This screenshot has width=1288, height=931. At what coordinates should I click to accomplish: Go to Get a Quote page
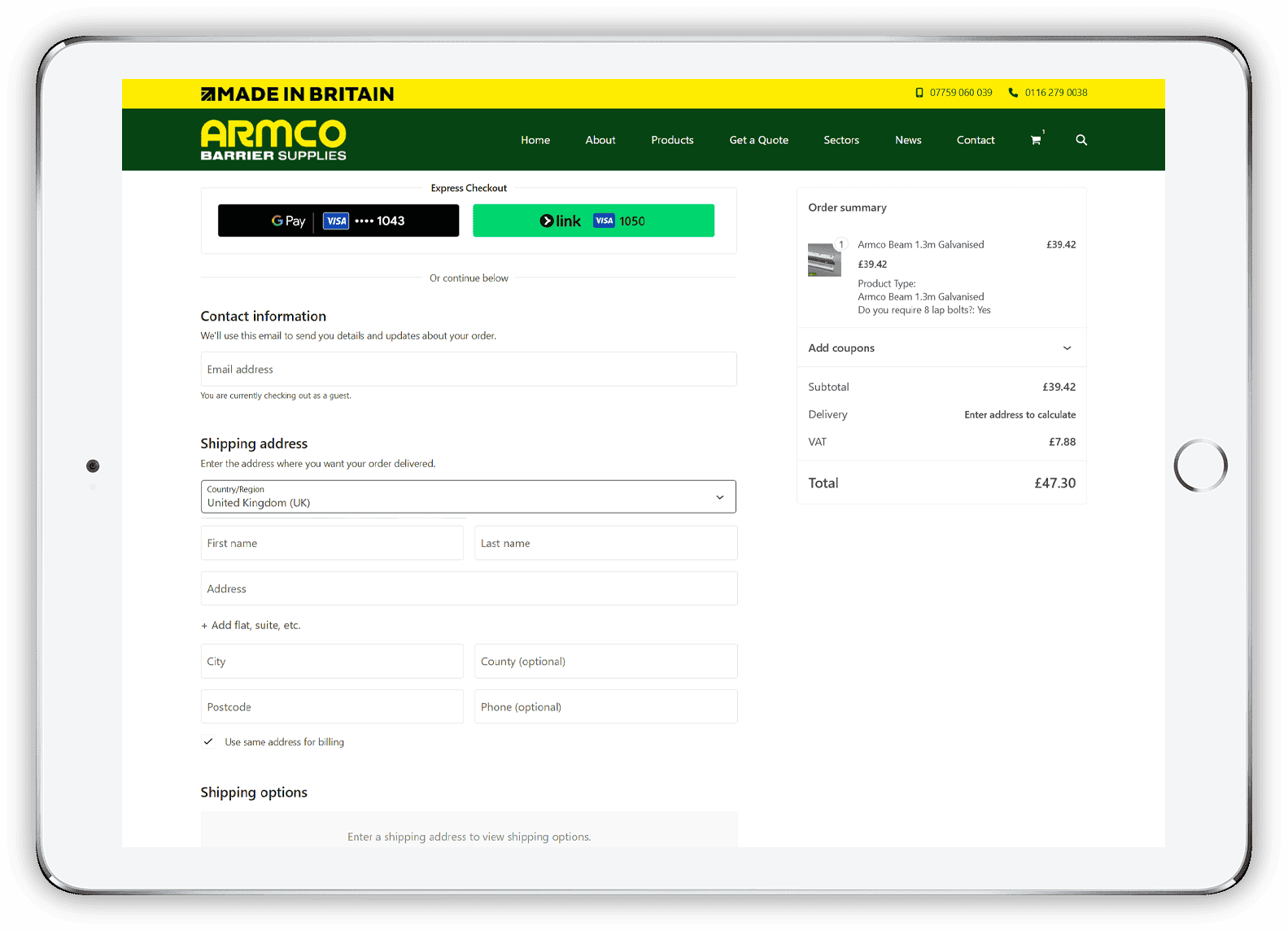coord(758,140)
